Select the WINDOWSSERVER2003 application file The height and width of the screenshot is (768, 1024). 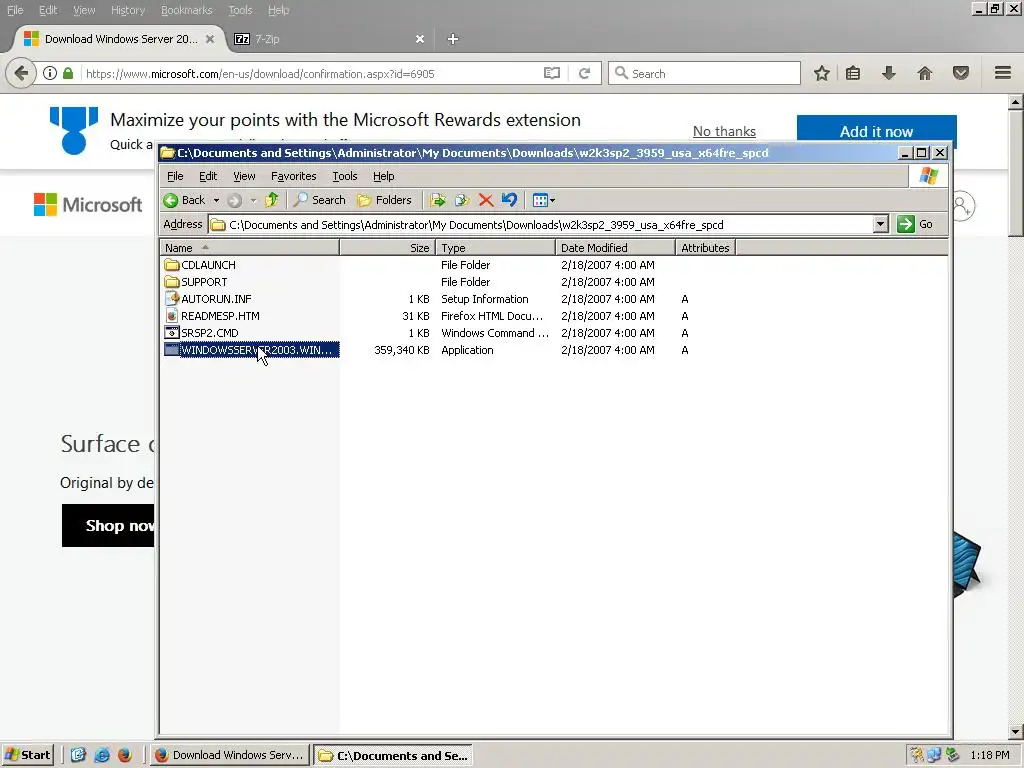point(251,349)
